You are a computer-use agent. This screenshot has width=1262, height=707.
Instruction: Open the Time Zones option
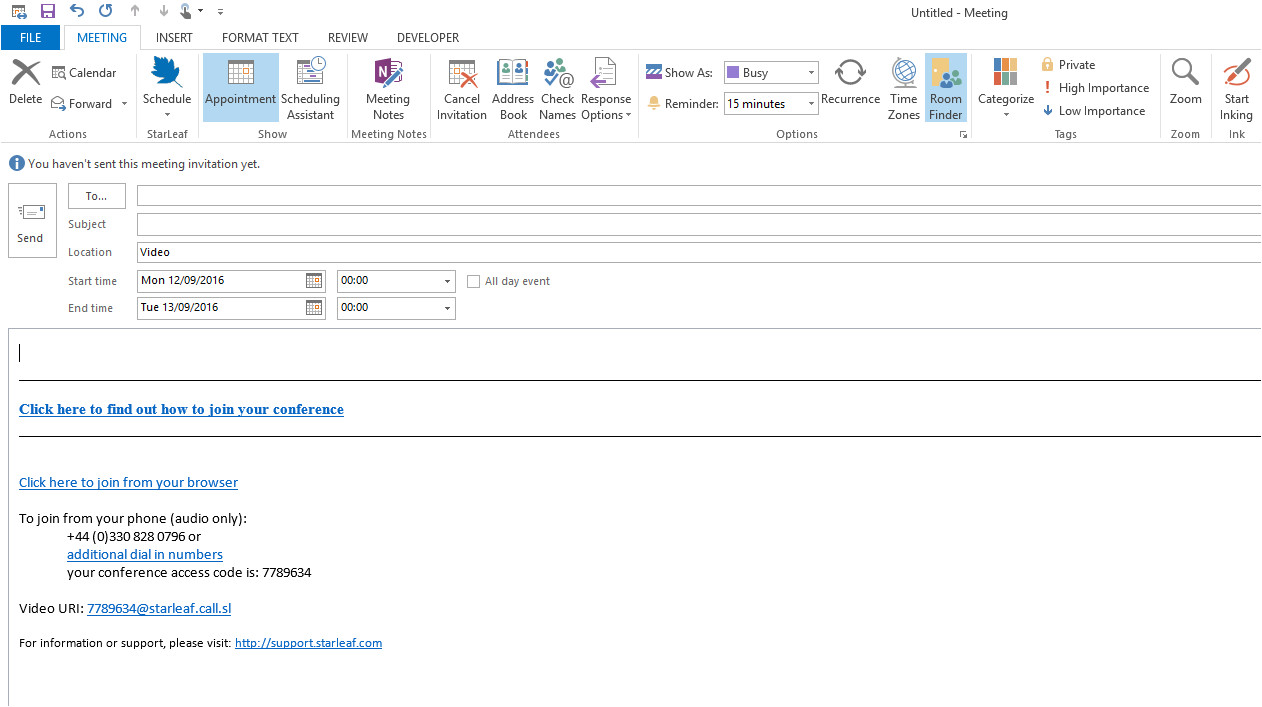903,88
